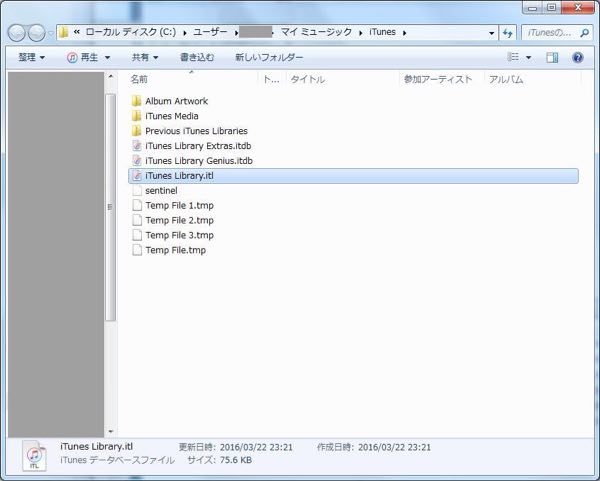The image size is (600, 481).
Task: Click the Album Artwork folder icon
Action: (x=136, y=101)
